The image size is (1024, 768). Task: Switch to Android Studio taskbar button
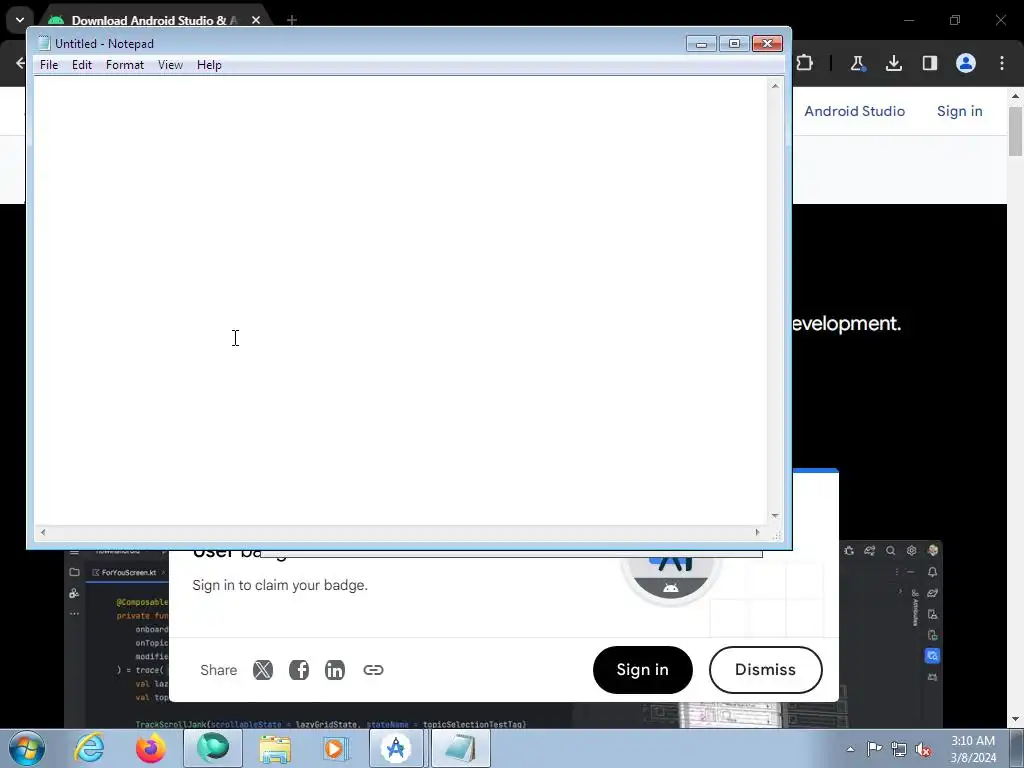tap(396, 748)
